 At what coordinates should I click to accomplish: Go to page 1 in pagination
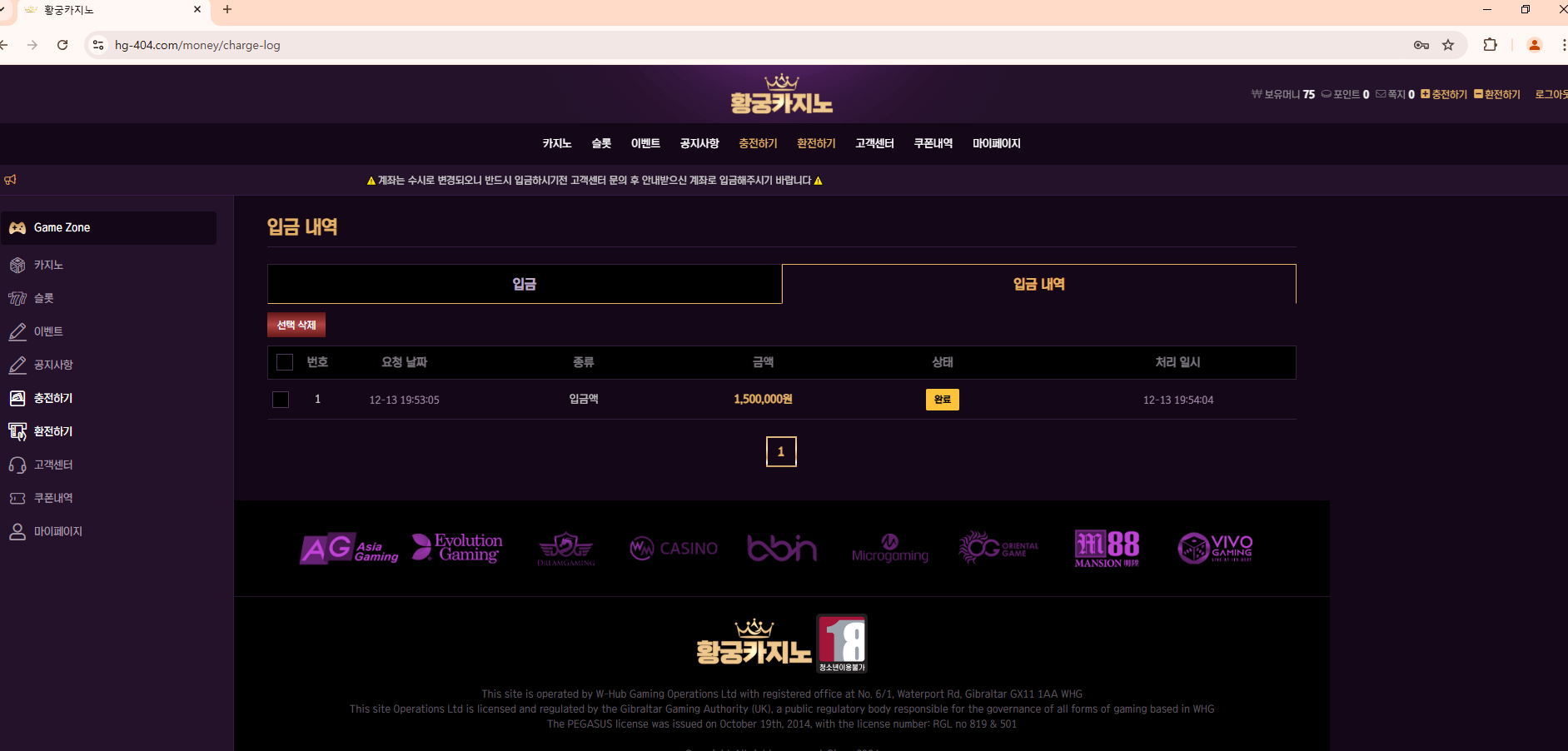(x=781, y=451)
